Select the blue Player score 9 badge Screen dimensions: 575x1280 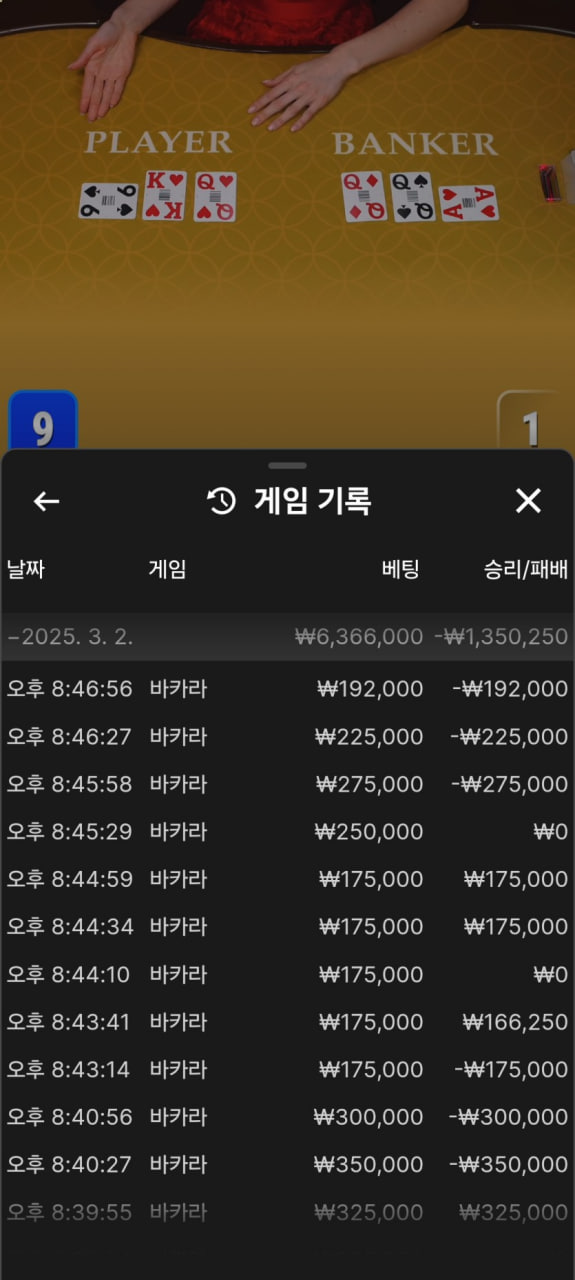pyautogui.click(x=43, y=422)
